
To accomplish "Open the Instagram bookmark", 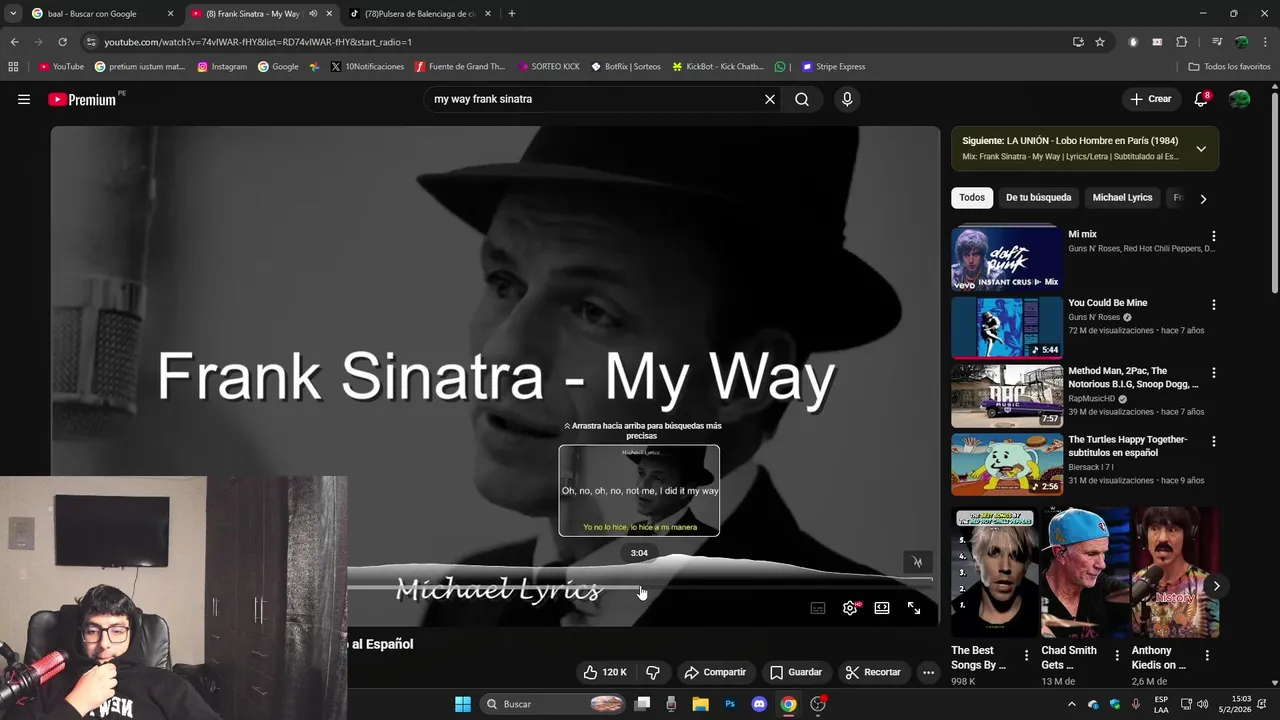I will (222, 67).
